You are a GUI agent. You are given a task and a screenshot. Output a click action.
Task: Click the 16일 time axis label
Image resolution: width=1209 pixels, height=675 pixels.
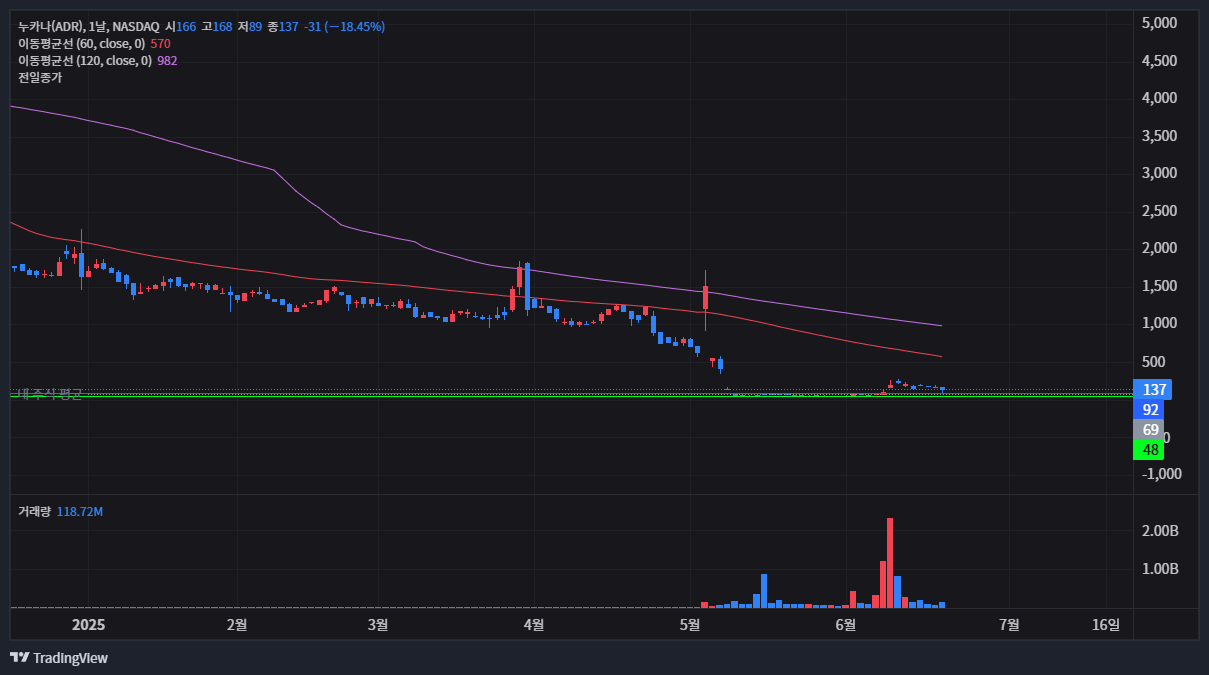1106,625
